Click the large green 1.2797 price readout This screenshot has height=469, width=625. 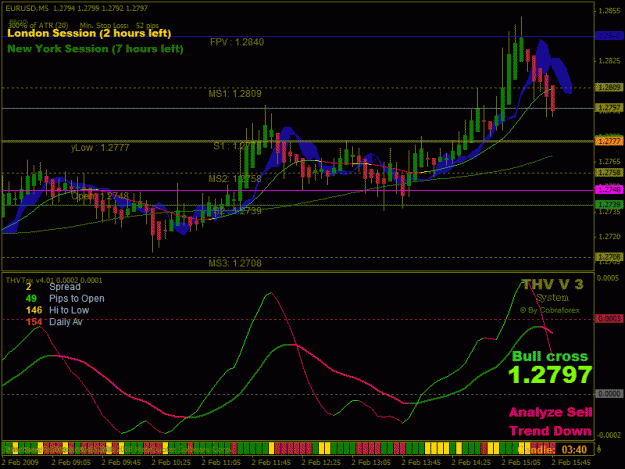pyautogui.click(x=550, y=375)
